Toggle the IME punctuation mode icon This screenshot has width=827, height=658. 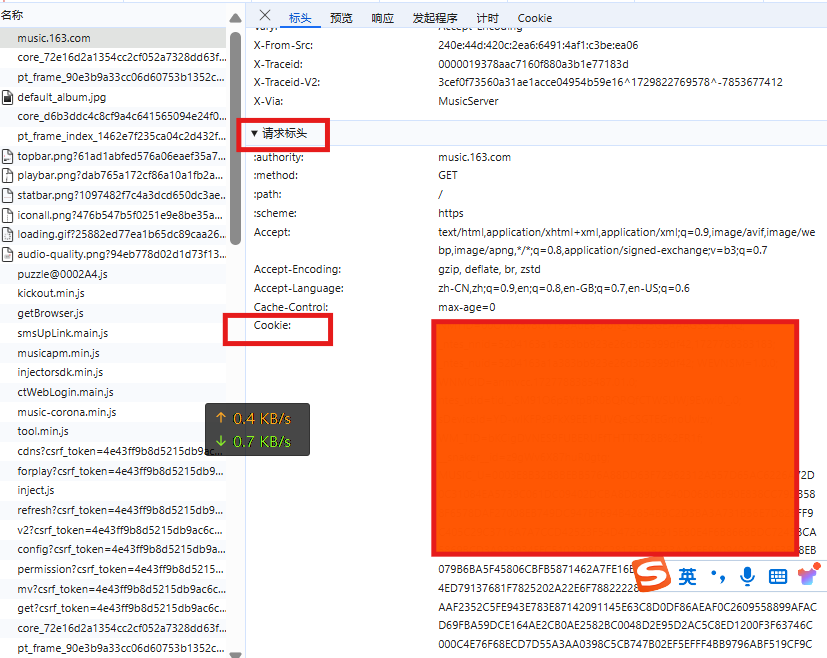[x=717, y=576]
